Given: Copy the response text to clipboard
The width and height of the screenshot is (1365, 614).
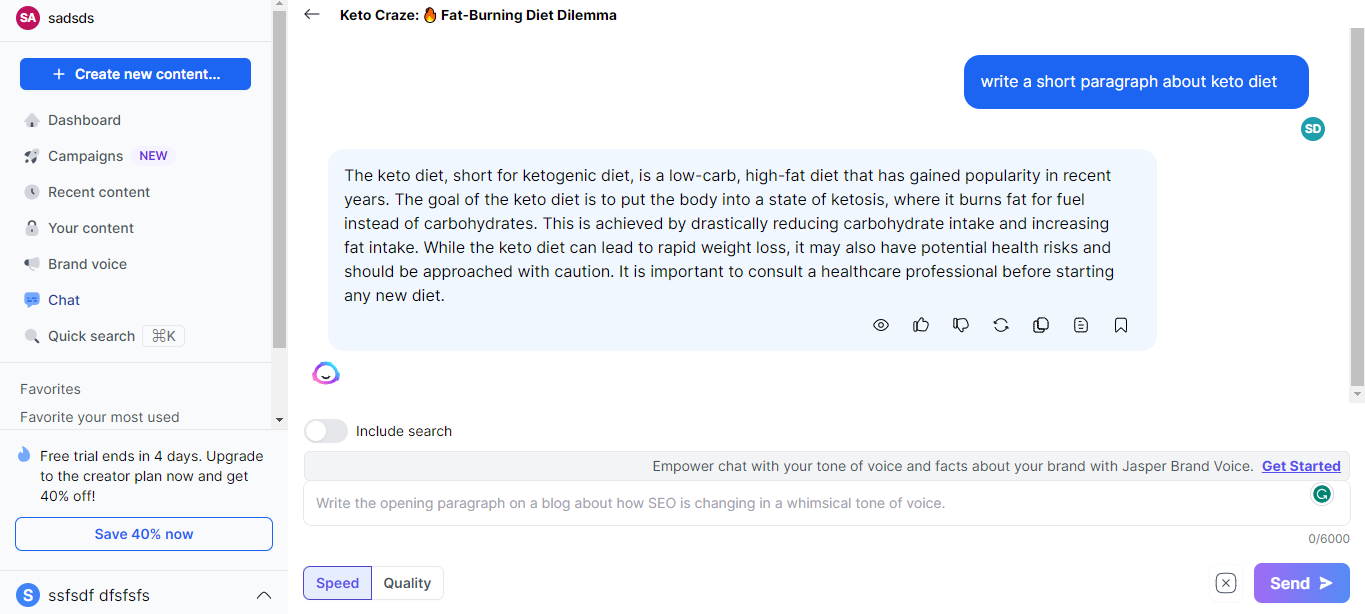Looking at the screenshot, I should click(1041, 325).
